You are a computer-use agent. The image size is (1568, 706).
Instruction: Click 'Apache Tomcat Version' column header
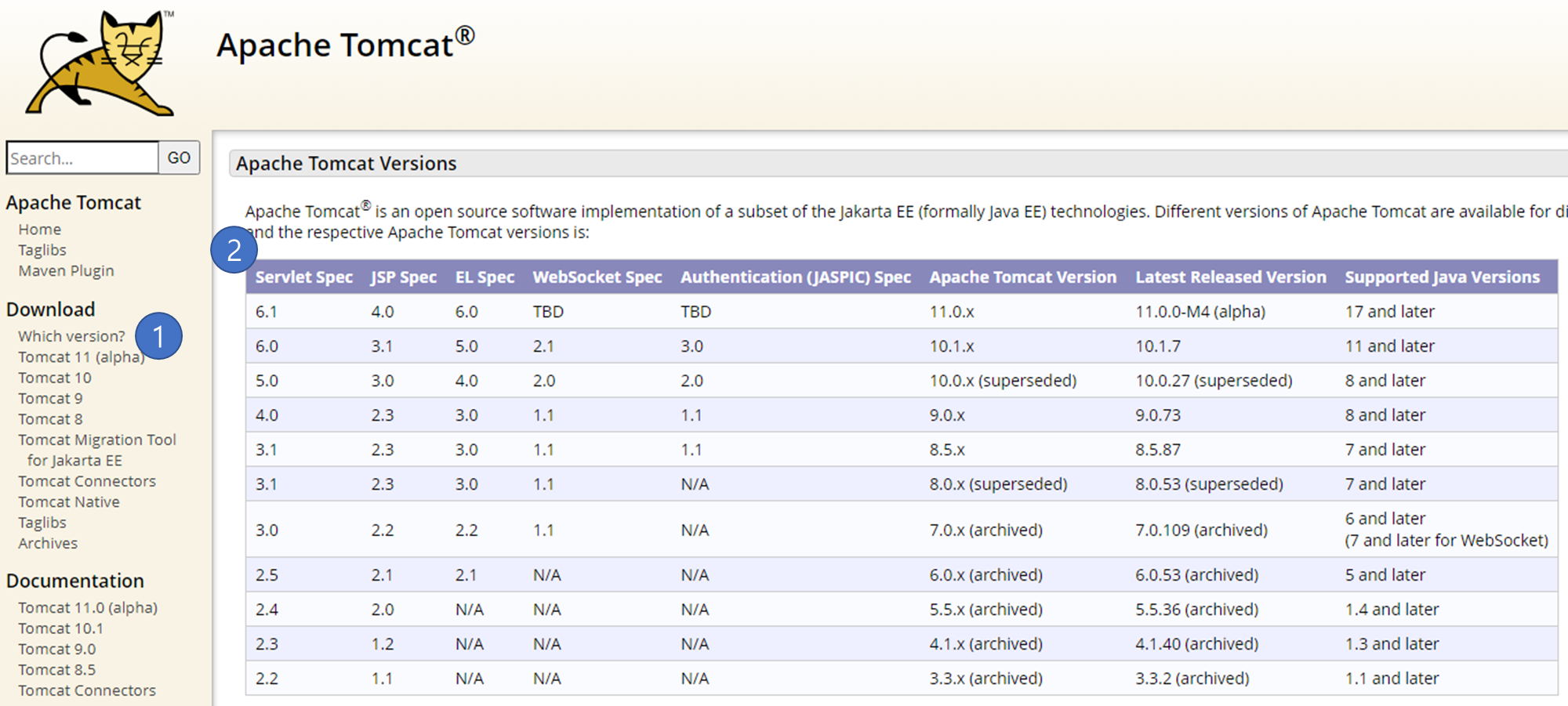click(1023, 277)
